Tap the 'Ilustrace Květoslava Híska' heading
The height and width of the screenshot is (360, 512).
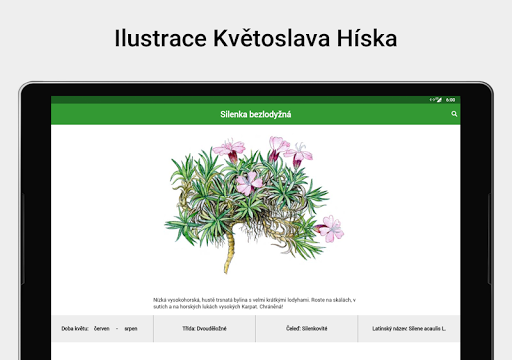click(256, 38)
